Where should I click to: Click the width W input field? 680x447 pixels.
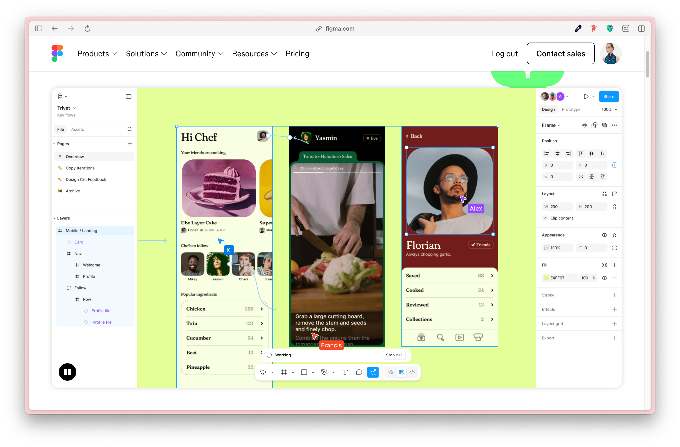click(557, 206)
